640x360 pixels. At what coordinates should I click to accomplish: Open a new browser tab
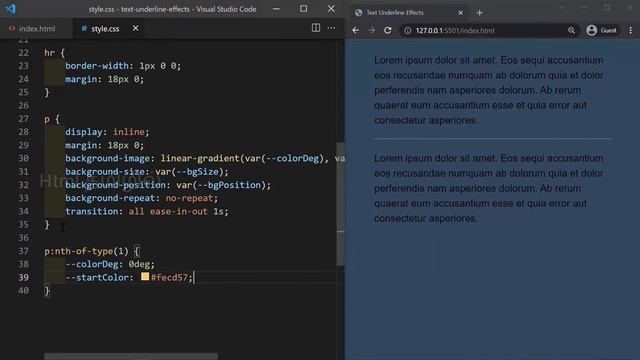[480, 13]
